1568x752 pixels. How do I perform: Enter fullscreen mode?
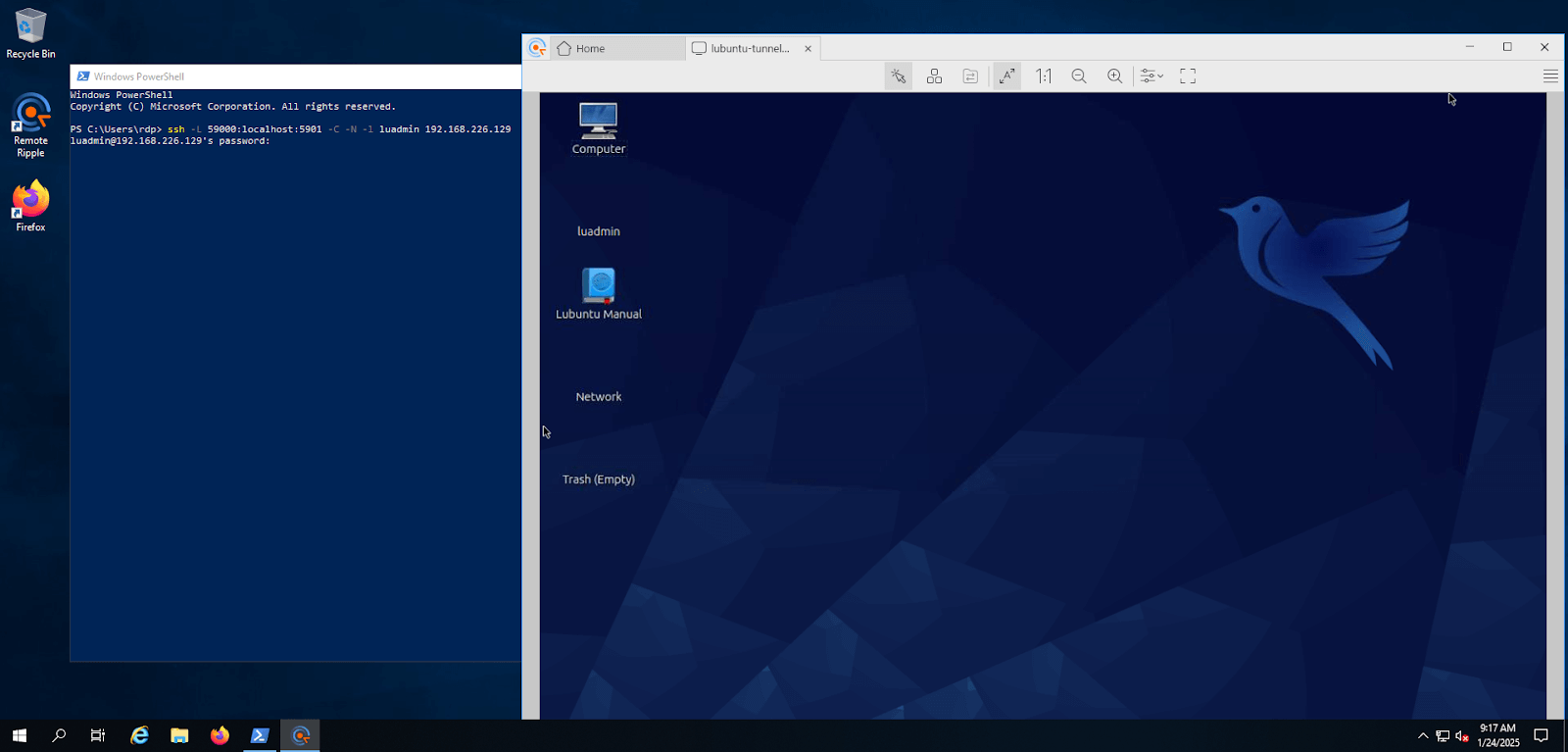pos(1188,76)
